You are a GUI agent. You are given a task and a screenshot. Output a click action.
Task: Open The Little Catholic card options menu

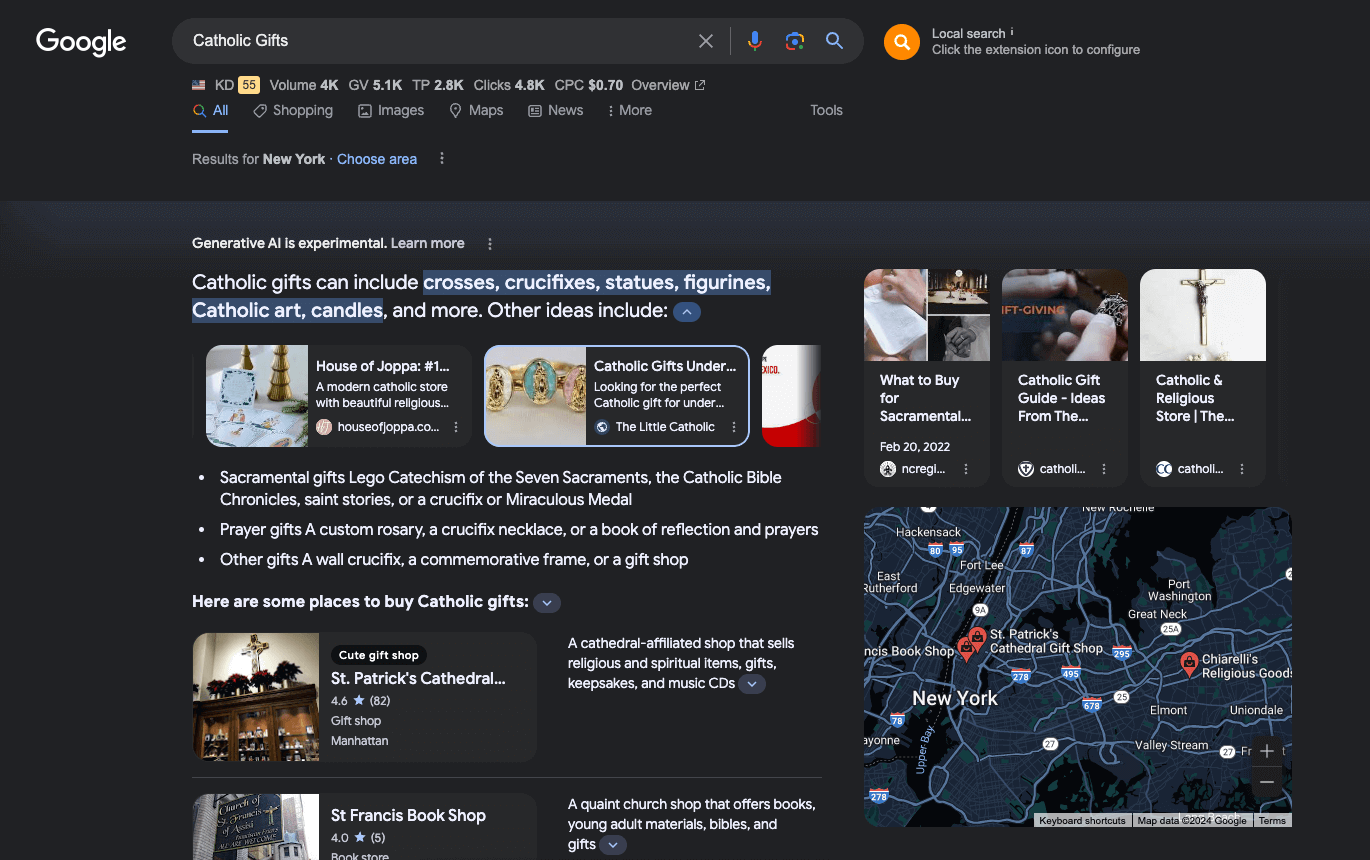click(x=734, y=427)
